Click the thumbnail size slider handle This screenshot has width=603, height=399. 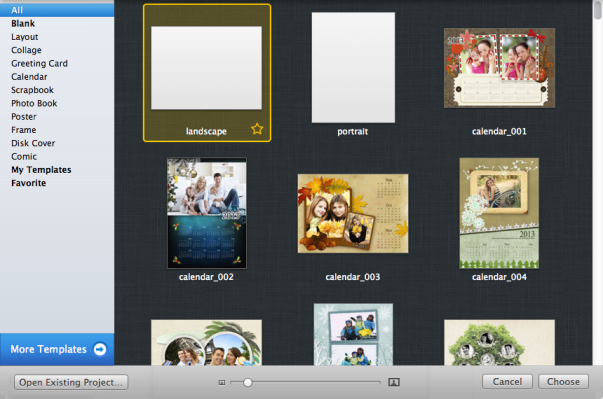pos(248,382)
